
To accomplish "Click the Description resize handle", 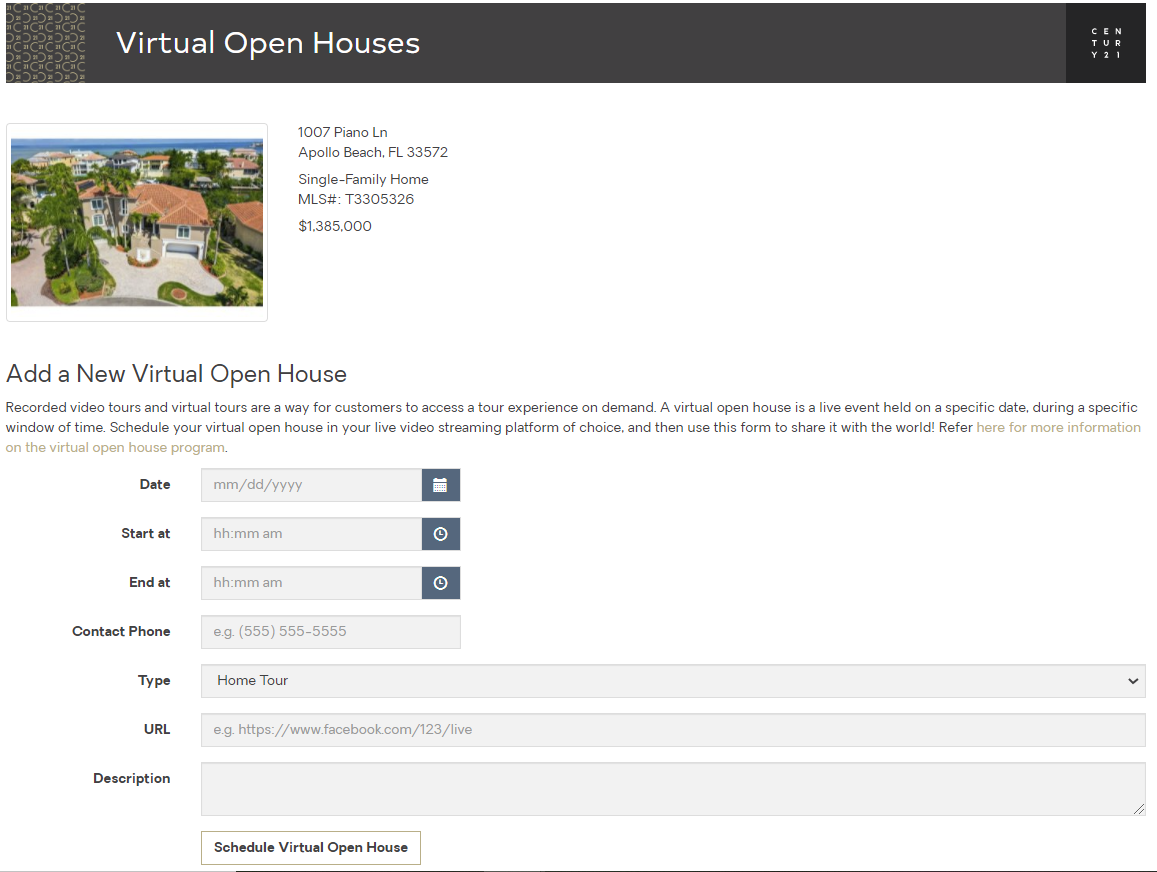I will (x=1139, y=809).
